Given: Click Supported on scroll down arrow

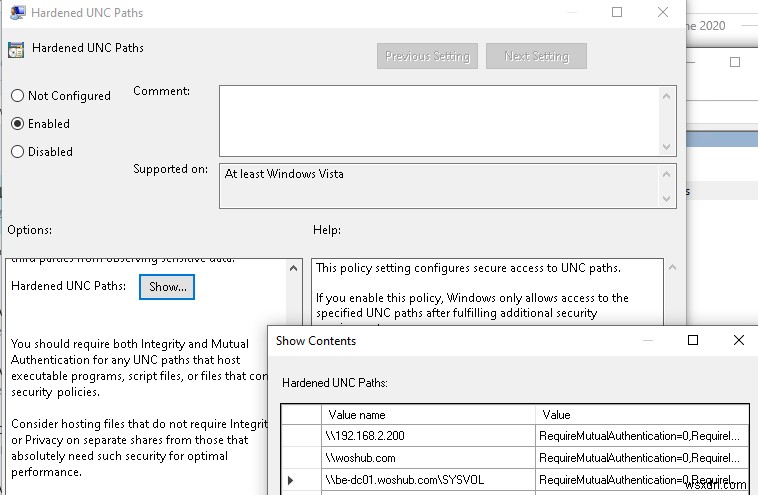Looking at the screenshot, I should coord(667,199).
